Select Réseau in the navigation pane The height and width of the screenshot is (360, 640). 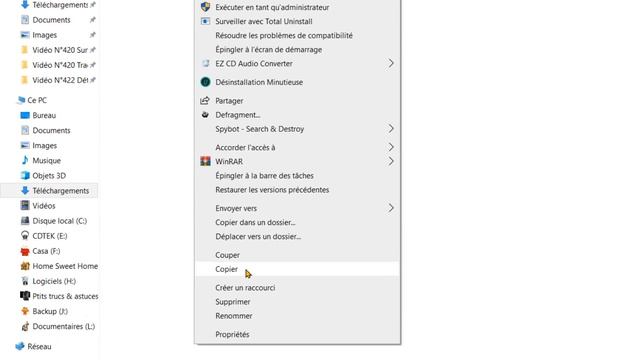pyautogui.click(x=34, y=347)
